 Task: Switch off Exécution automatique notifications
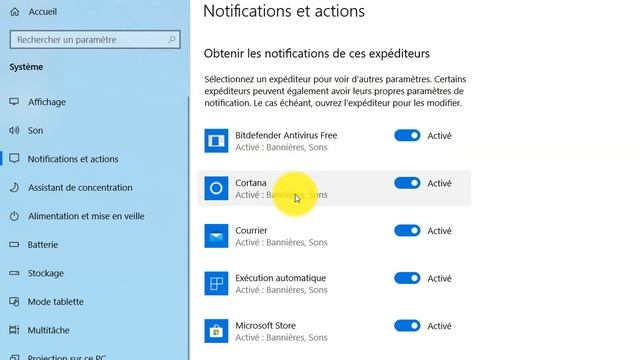(x=407, y=278)
